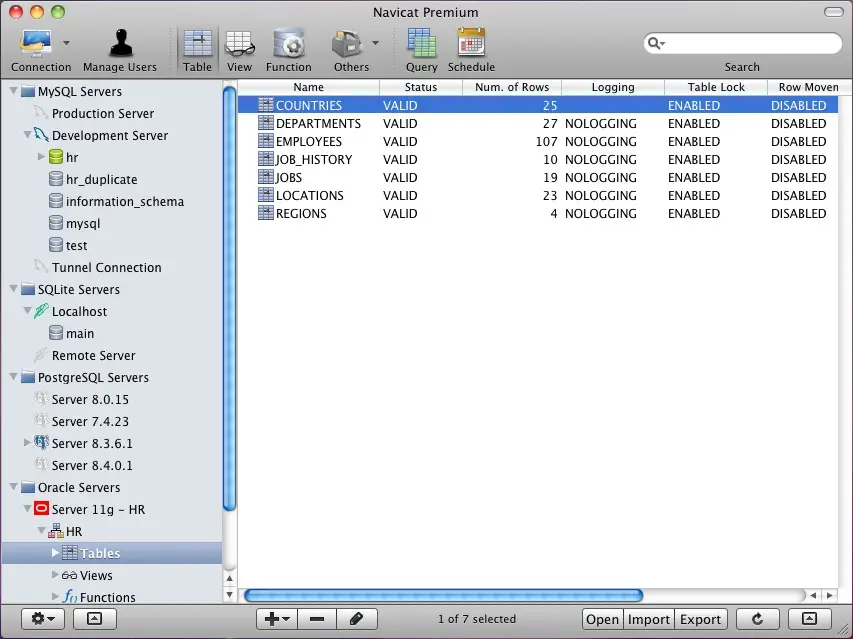
Task: Expand the Functions node triangle
Action: [x=55, y=597]
